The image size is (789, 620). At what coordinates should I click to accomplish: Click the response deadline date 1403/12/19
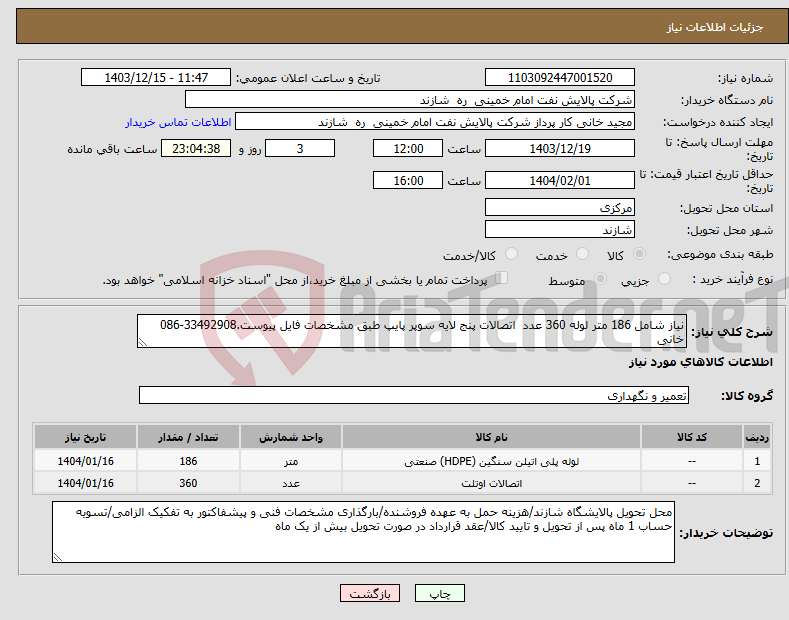point(560,148)
